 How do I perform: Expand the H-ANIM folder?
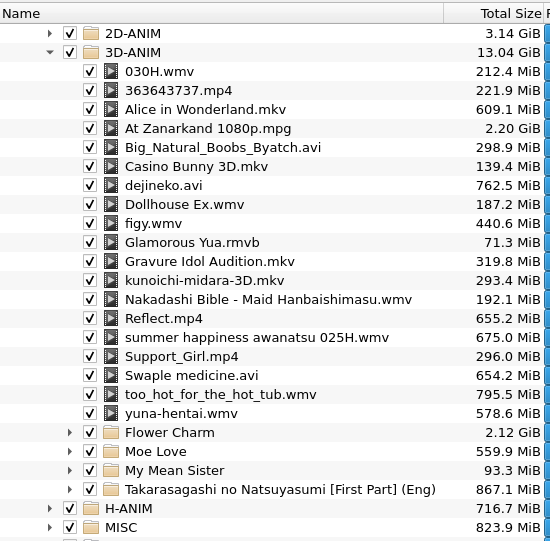tap(50, 509)
